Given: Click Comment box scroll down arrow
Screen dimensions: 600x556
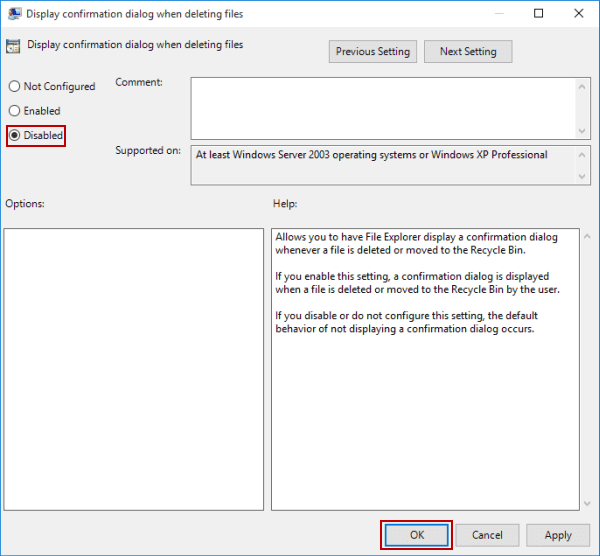Looking at the screenshot, I should [582, 131].
